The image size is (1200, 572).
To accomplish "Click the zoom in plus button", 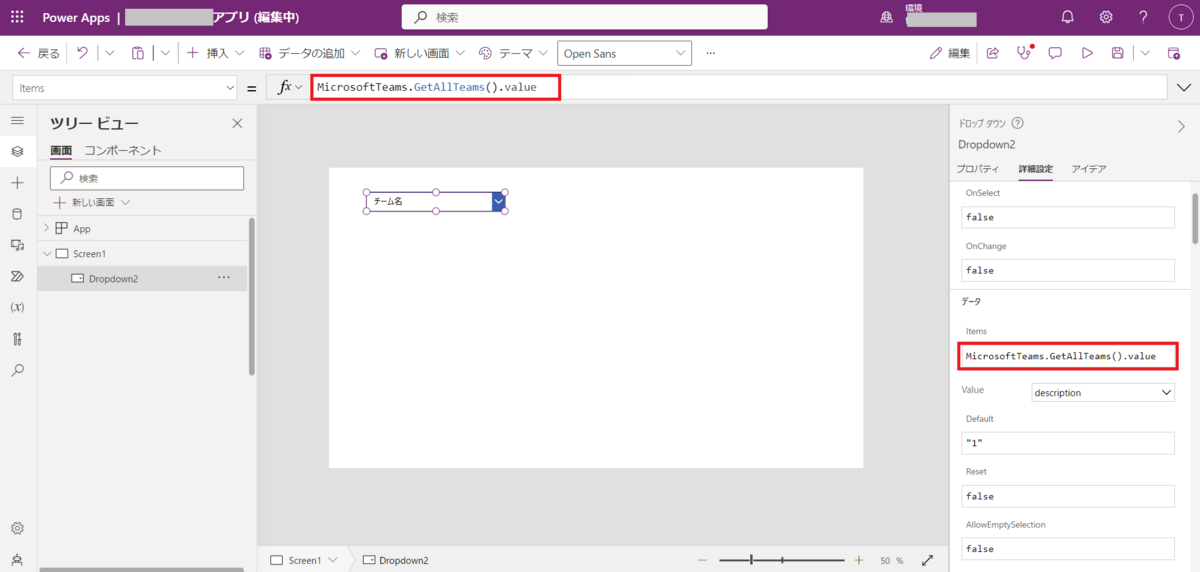I will (x=858, y=560).
